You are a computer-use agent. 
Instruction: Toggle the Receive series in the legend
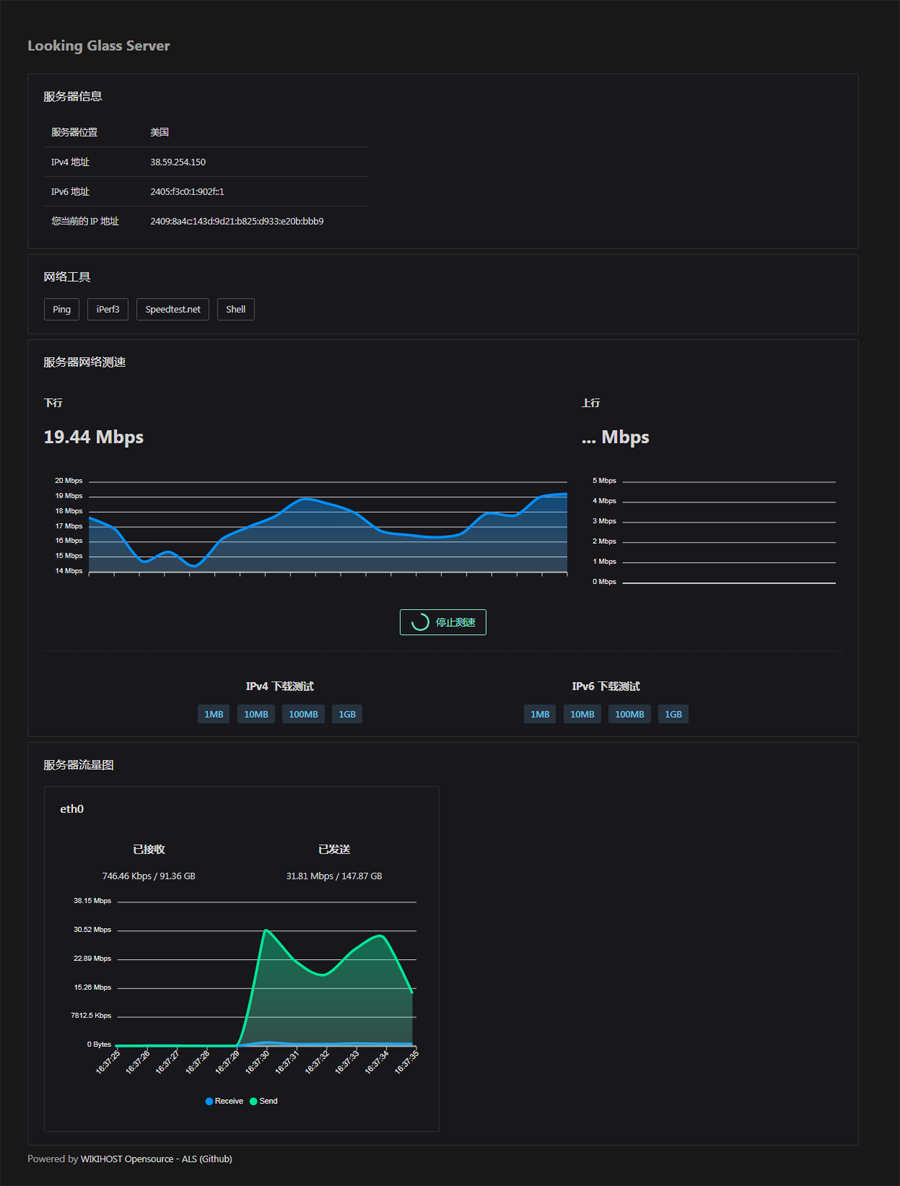click(224, 1101)
